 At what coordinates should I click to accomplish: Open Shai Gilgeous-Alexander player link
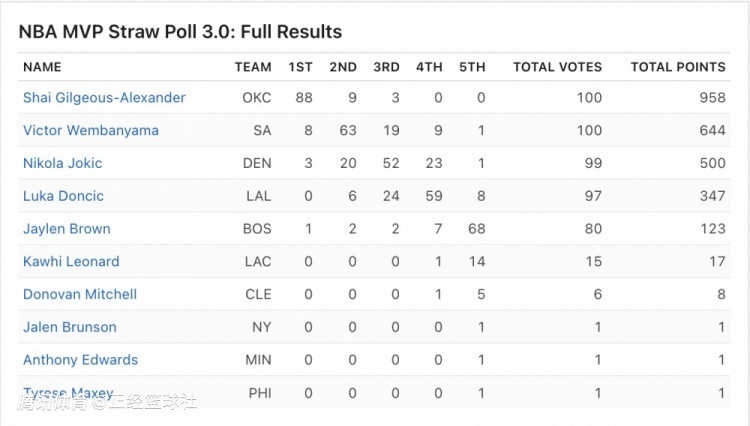click(104, 98)
